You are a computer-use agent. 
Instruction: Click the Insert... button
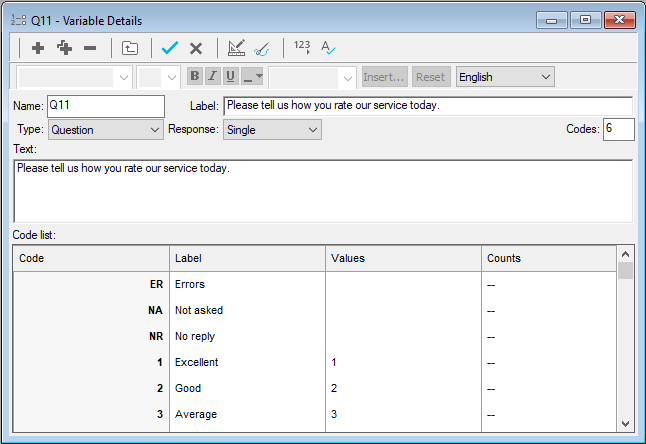(384, 77)
